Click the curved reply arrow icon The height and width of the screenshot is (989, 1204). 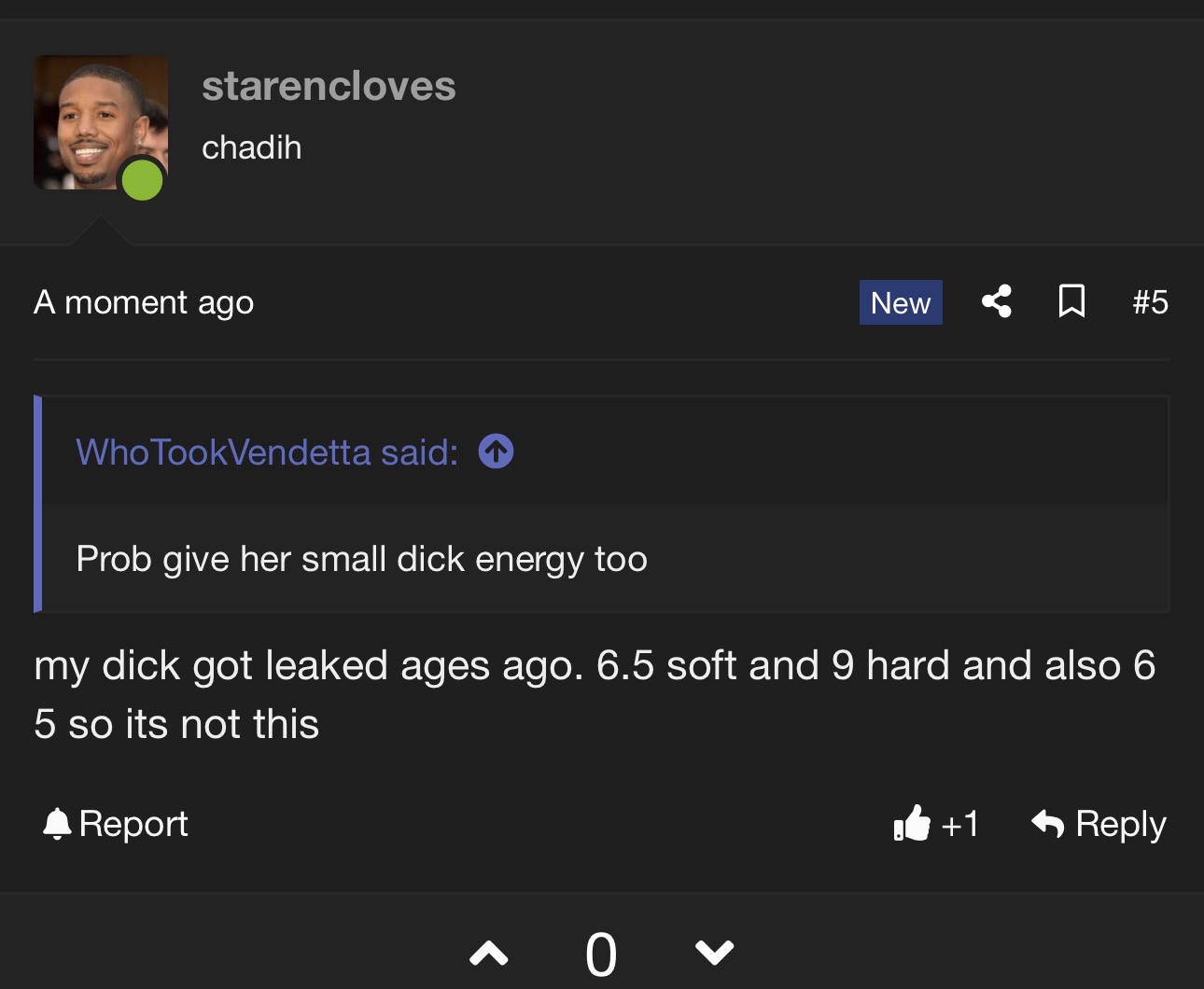tap(1048, 823)
